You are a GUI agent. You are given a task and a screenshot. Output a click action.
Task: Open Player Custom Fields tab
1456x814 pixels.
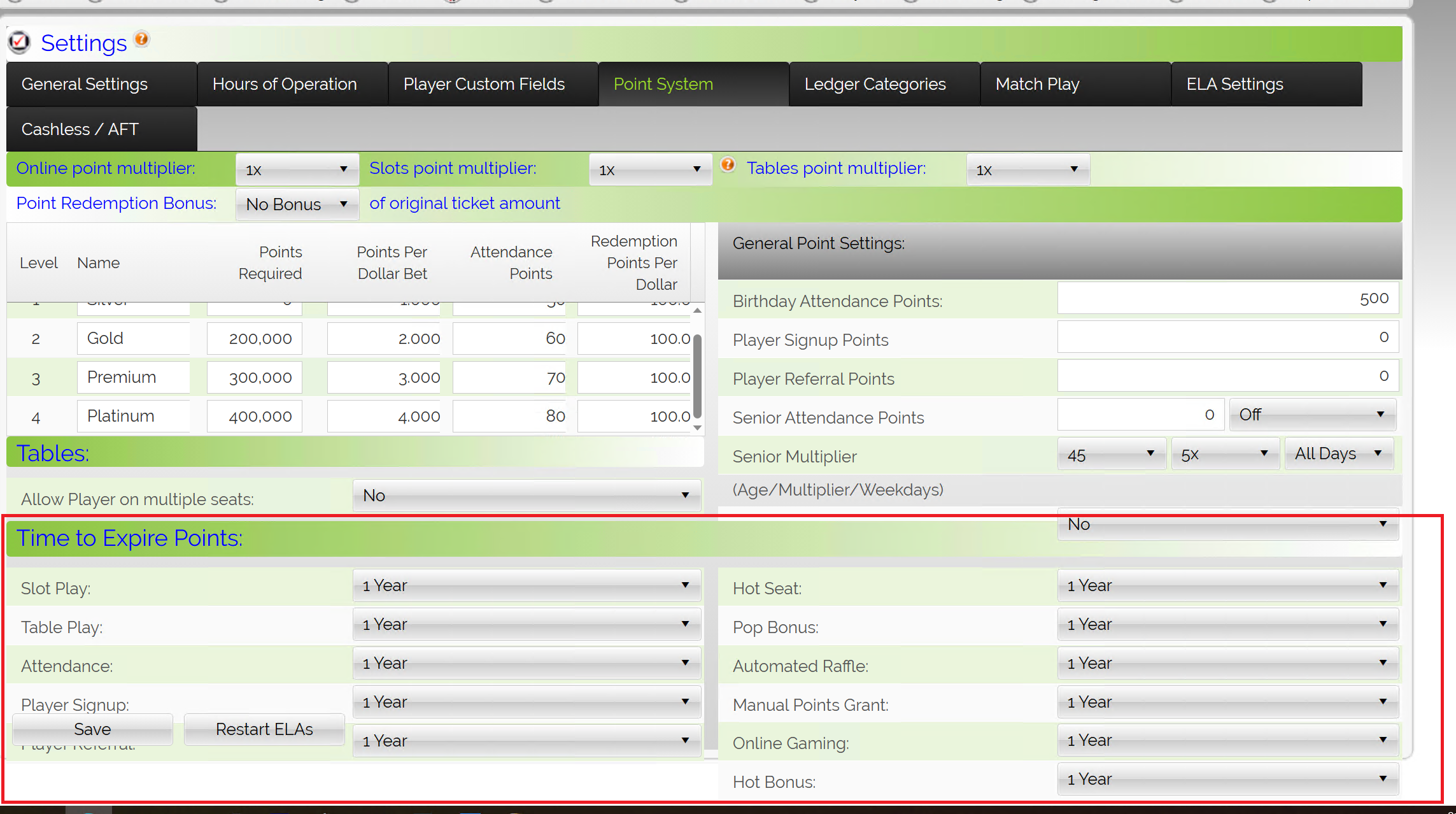(493, 84)
